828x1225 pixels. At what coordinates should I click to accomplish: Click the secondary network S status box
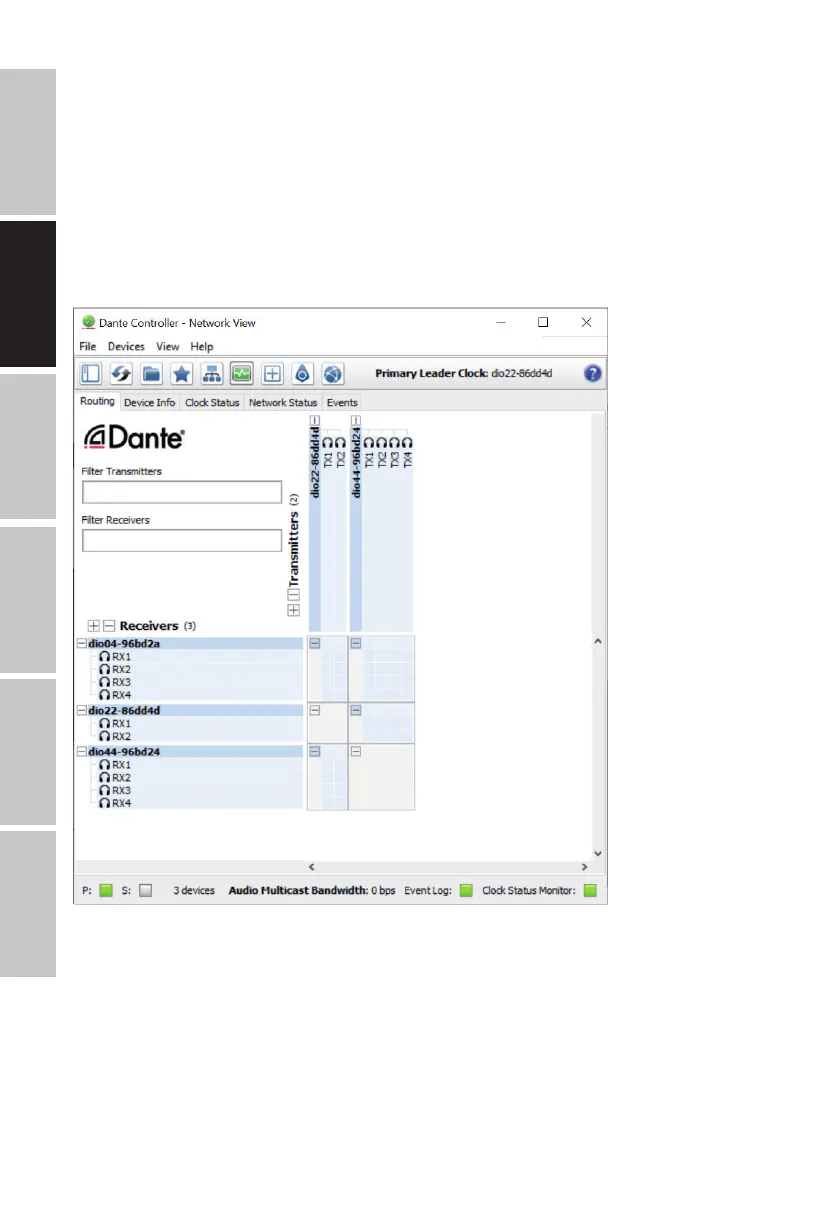(145, 890)
